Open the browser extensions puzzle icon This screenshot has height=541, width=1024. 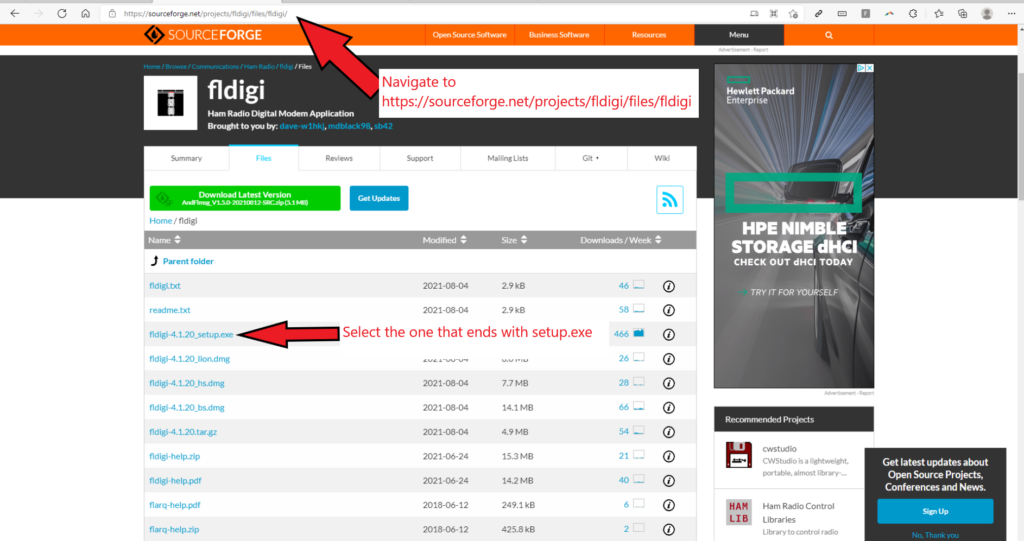coord(913,13)
